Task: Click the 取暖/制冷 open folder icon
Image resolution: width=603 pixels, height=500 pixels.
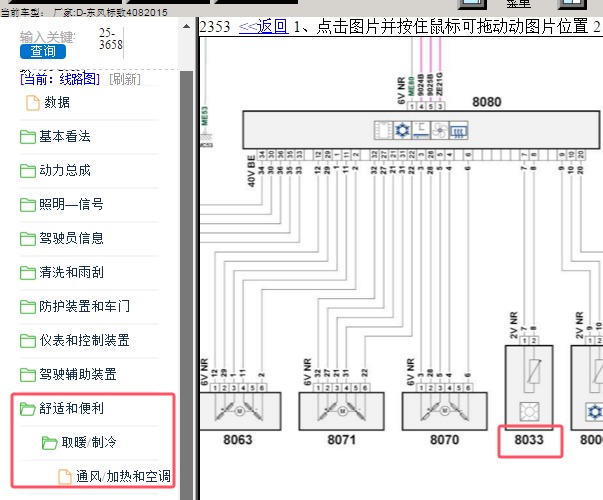Action: (x=50, y=443)
